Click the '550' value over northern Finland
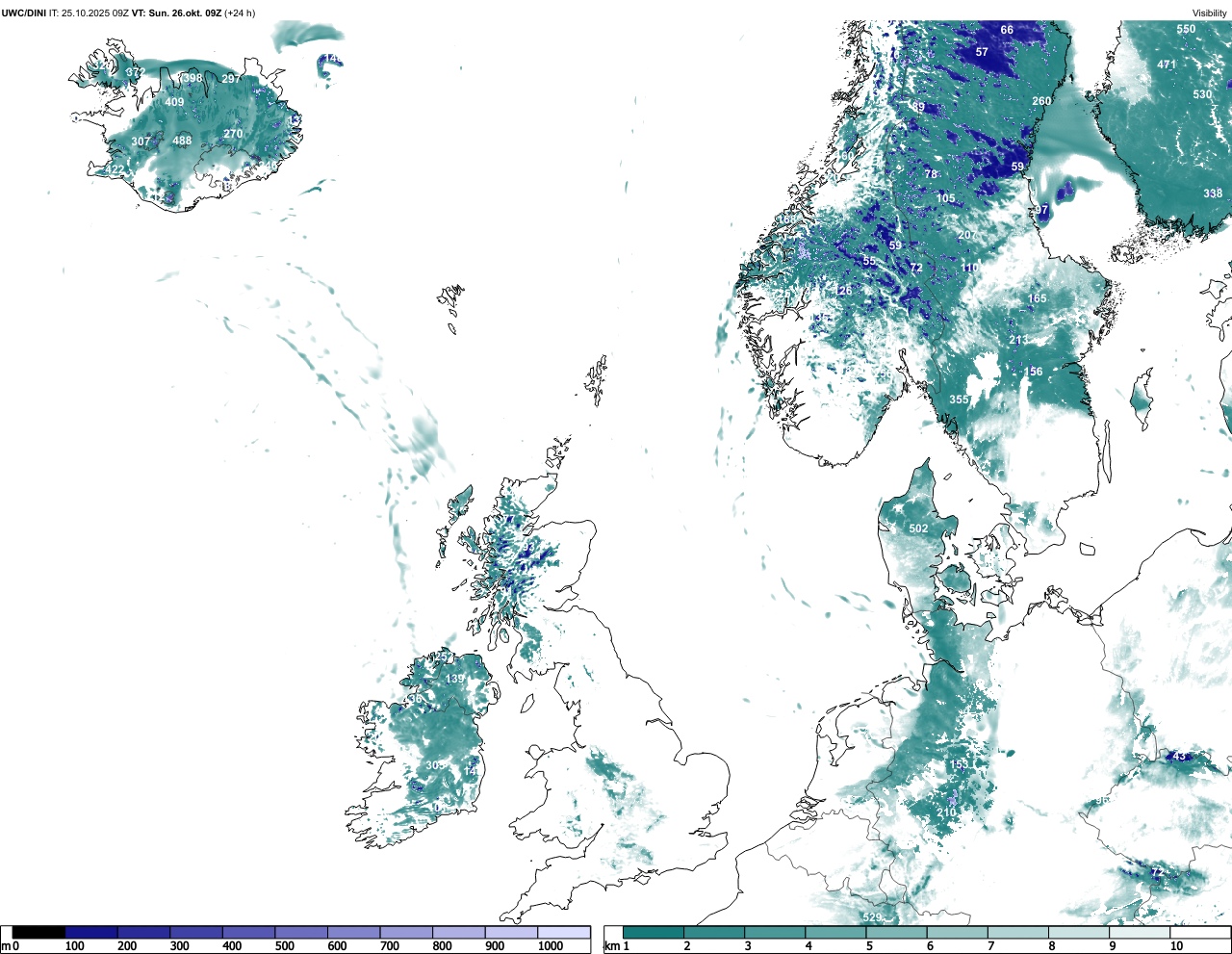This screenshot has height=954, width=1232. 1186,29
